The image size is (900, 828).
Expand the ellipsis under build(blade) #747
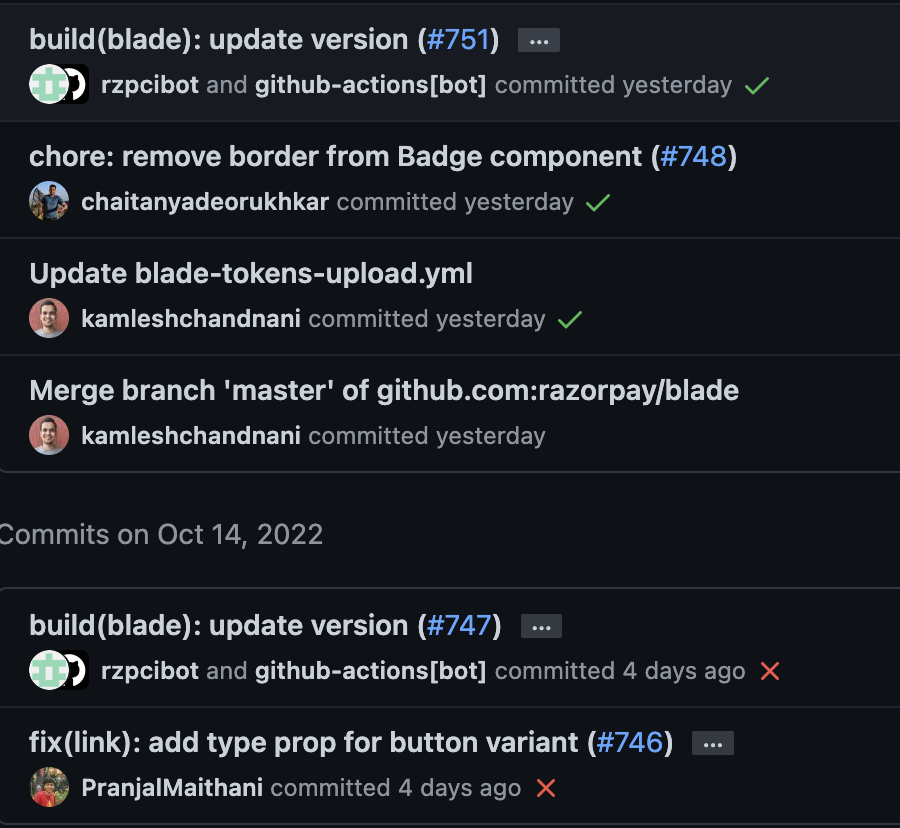[x=541, y=626]
